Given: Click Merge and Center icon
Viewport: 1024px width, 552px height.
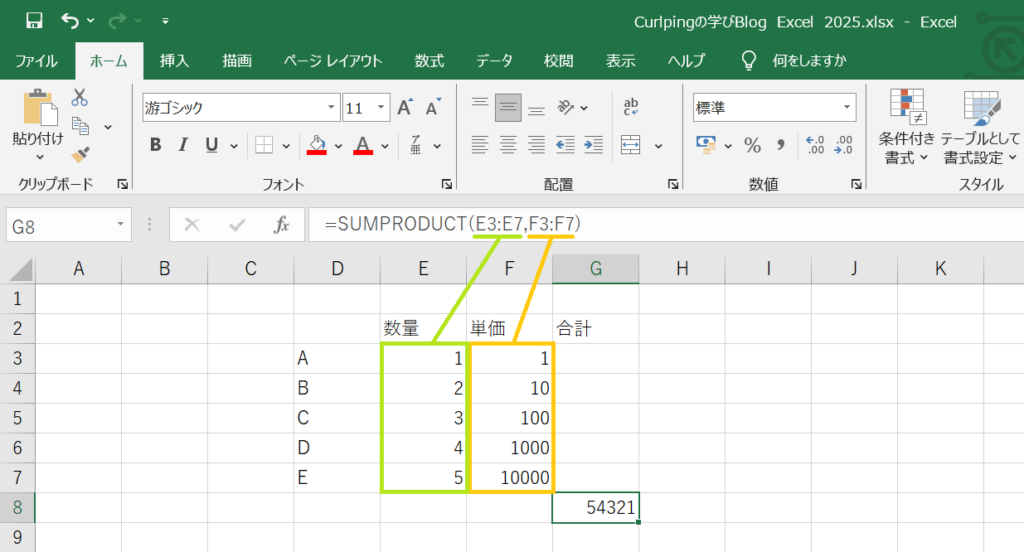Looking at the screenshot, I should 631,145.
